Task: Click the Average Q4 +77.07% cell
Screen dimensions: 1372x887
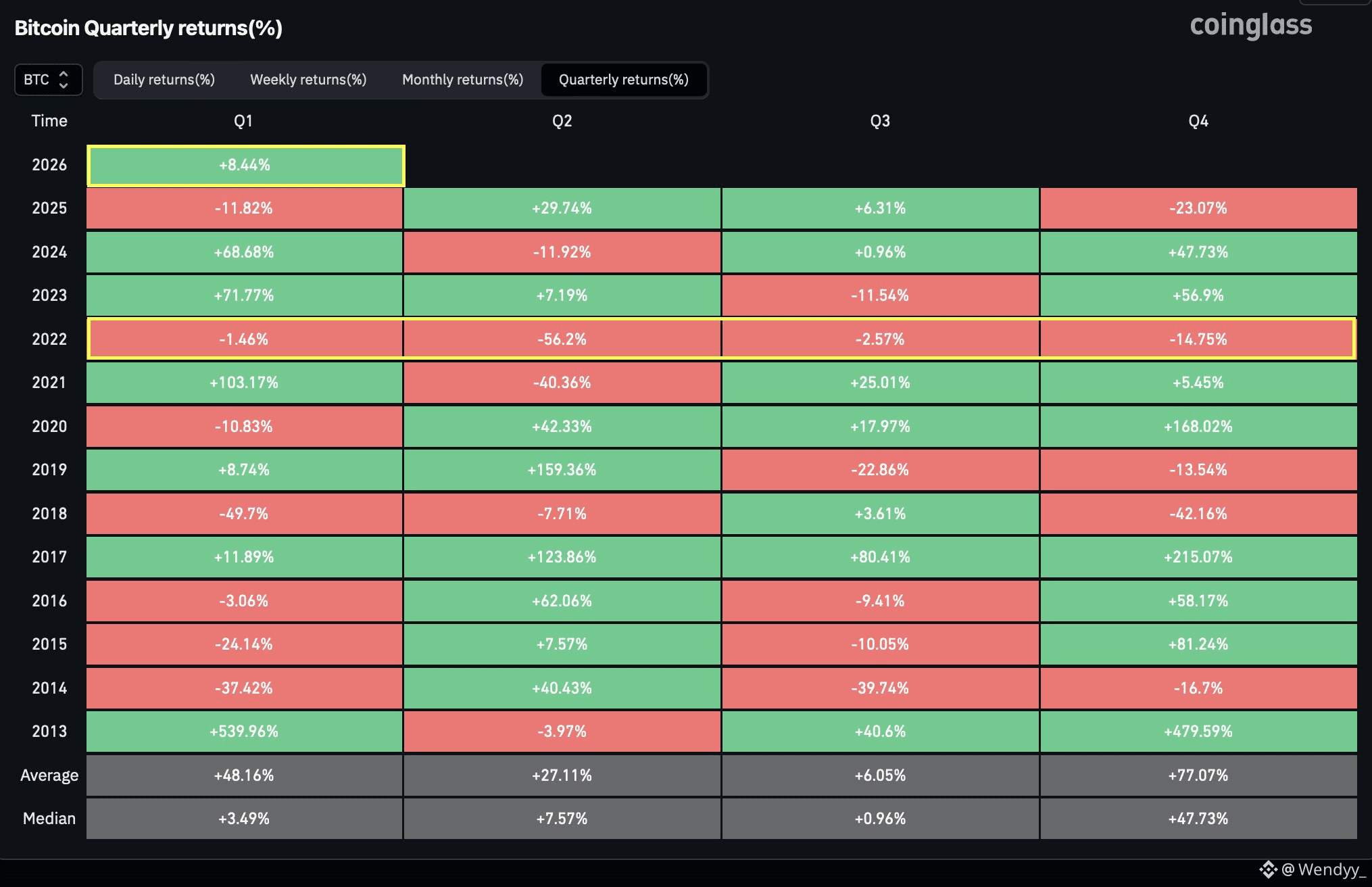Action: (1198, 775)
